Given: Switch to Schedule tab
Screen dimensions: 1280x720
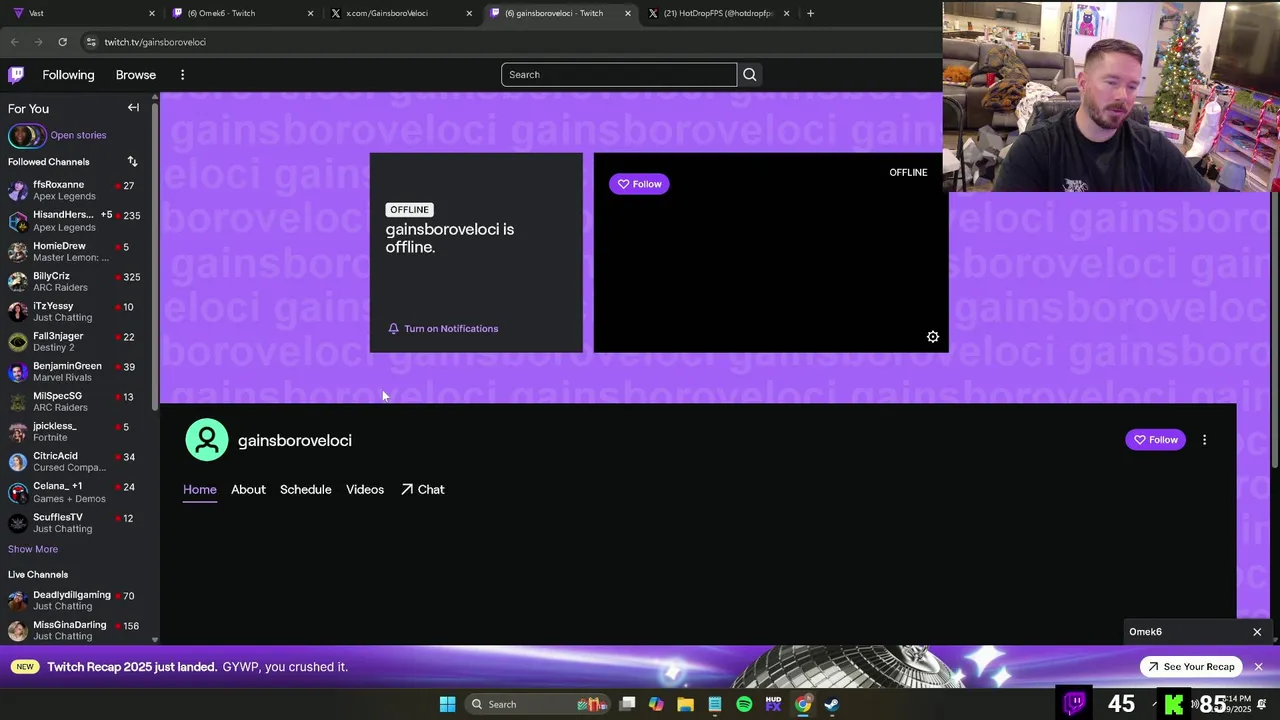Looking at the screenshot, I should [305, 490].
